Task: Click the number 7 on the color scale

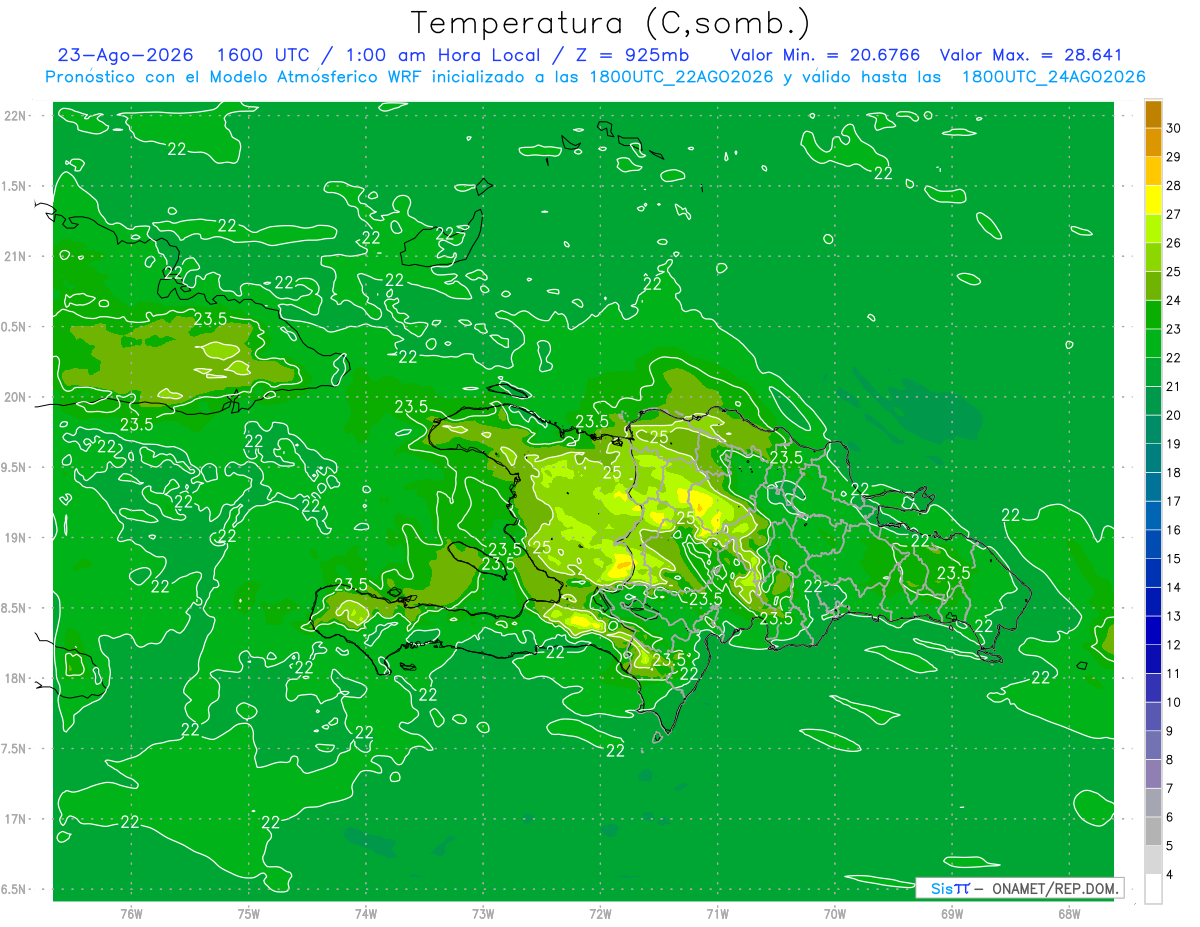Action: pyautogui.click(x=1170, y=789)
